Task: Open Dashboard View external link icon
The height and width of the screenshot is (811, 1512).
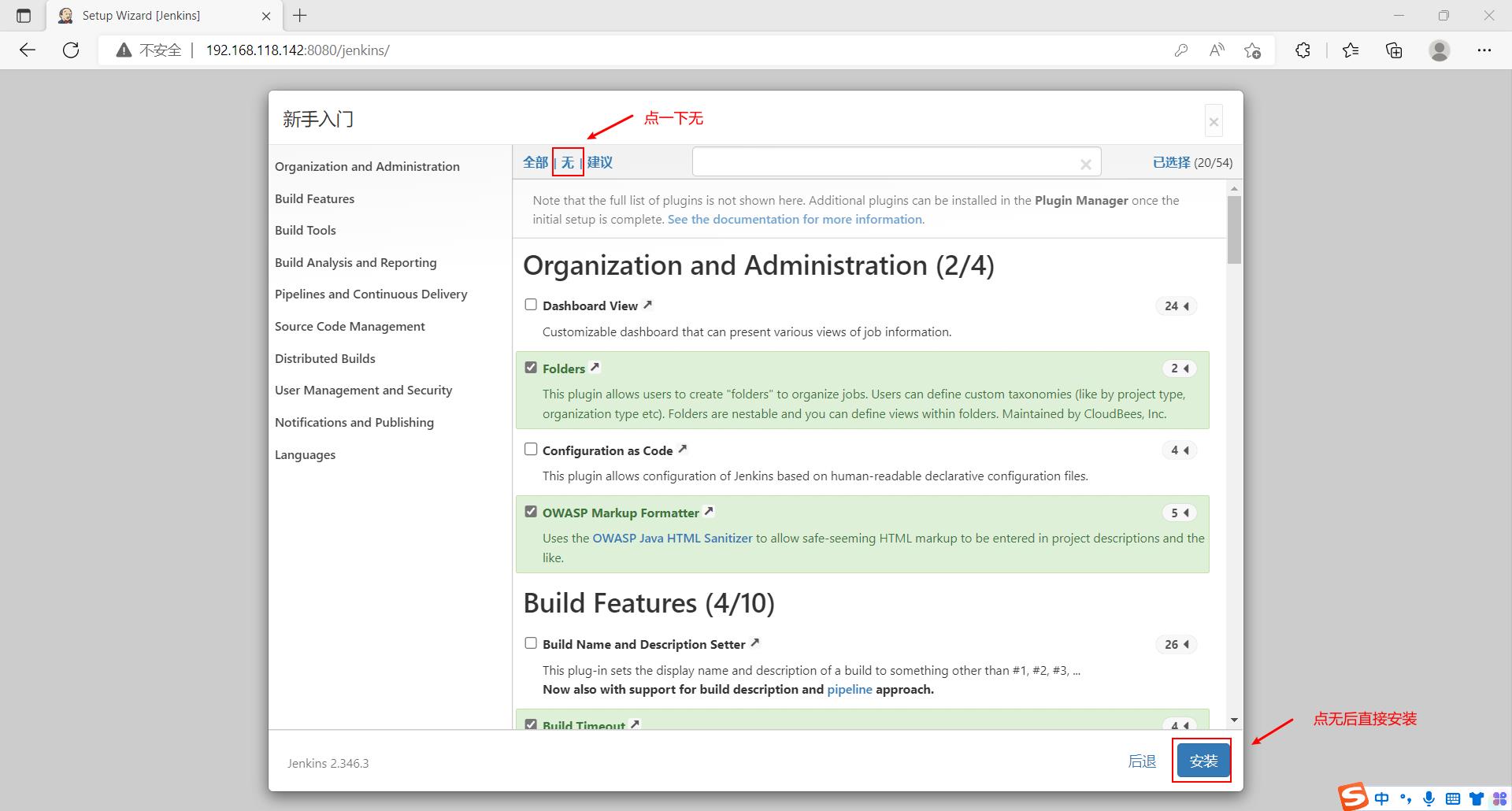Action: point(647,305)
